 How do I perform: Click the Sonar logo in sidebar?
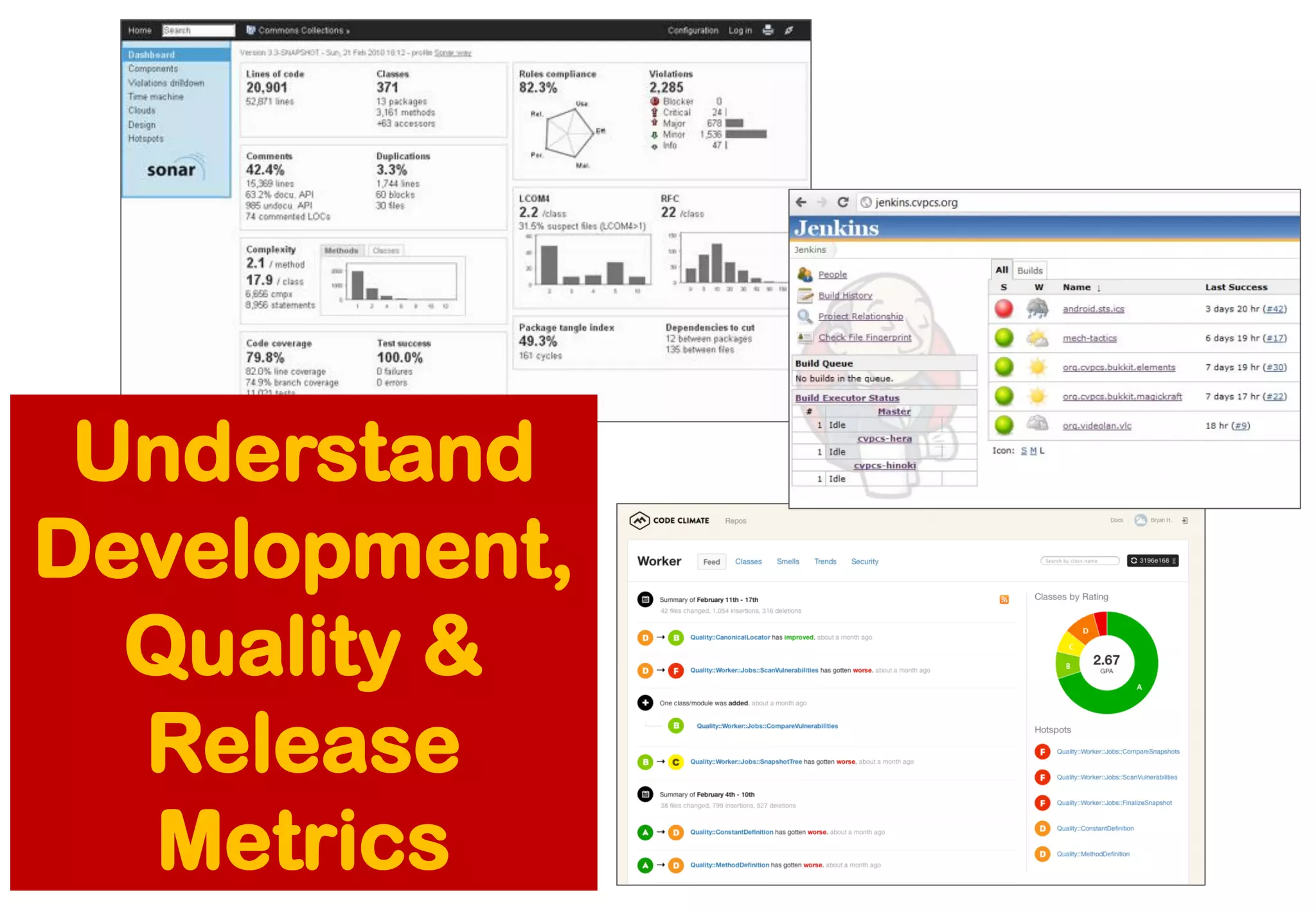click(x=175, y=168)
